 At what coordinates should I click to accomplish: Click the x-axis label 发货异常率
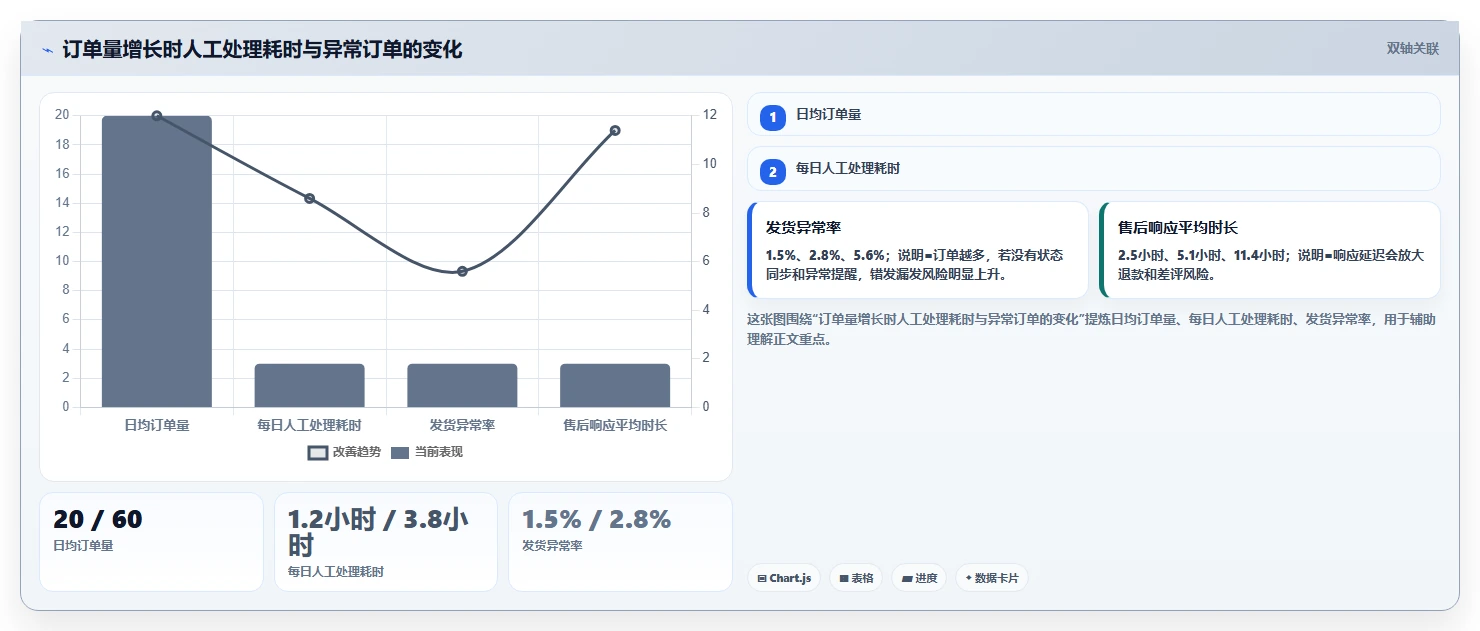[462, 425]
